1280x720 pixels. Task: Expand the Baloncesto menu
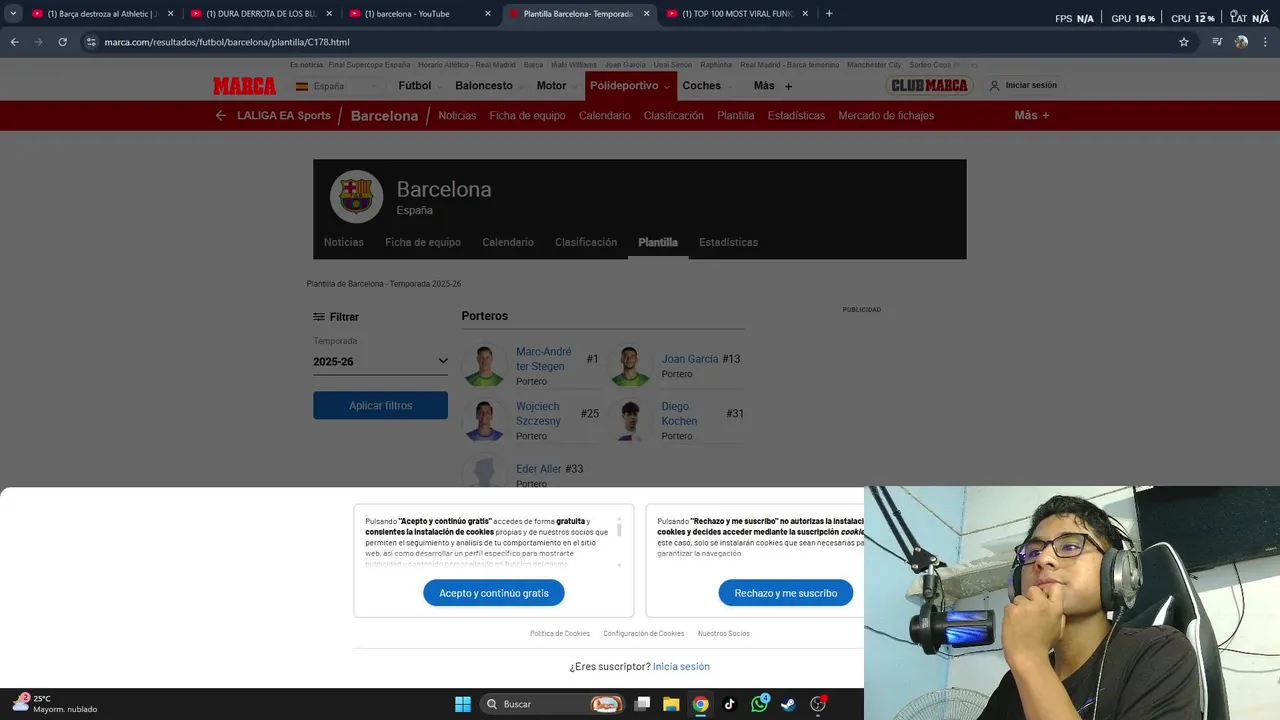point(489,86)
